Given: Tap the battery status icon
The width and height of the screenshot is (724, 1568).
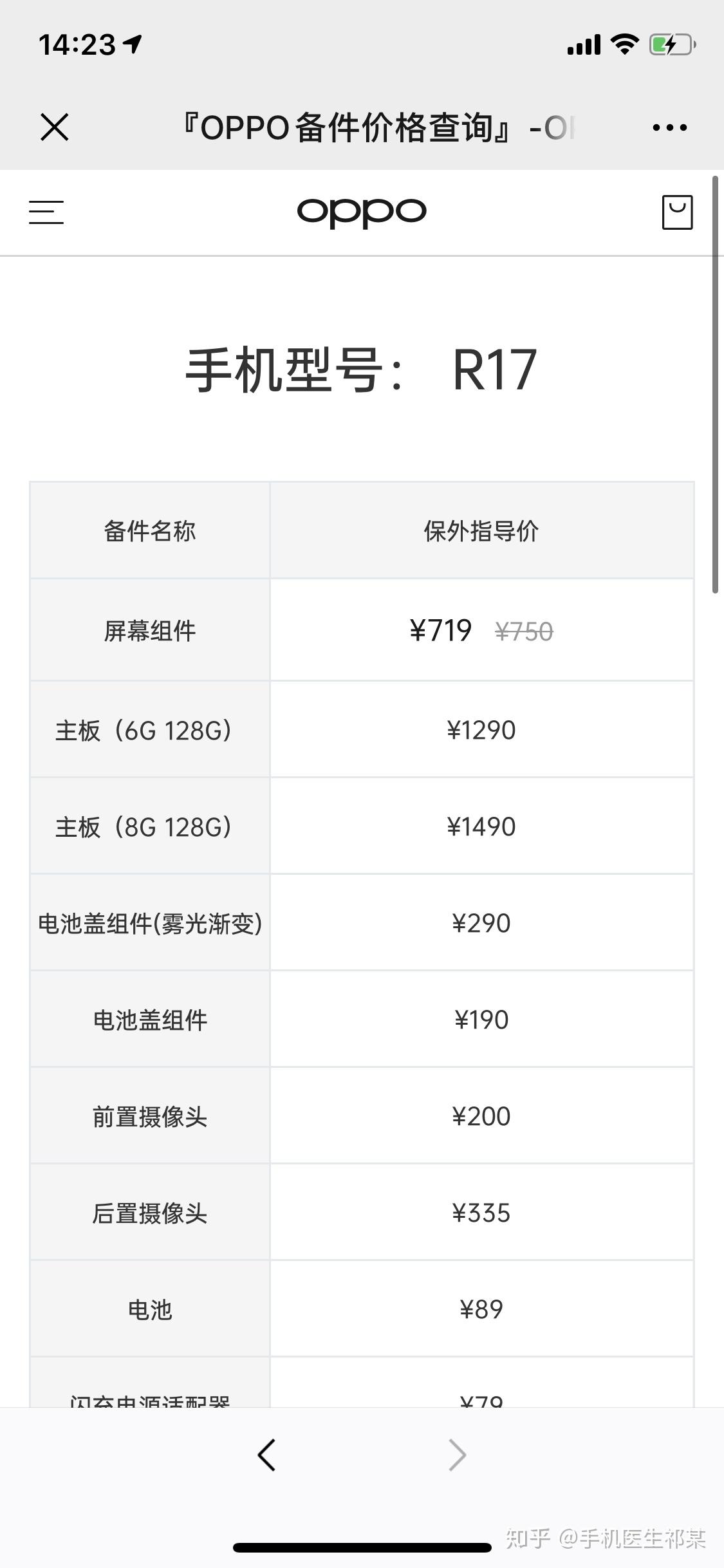Looking at the screenshot, I should (x=673, y=45).
